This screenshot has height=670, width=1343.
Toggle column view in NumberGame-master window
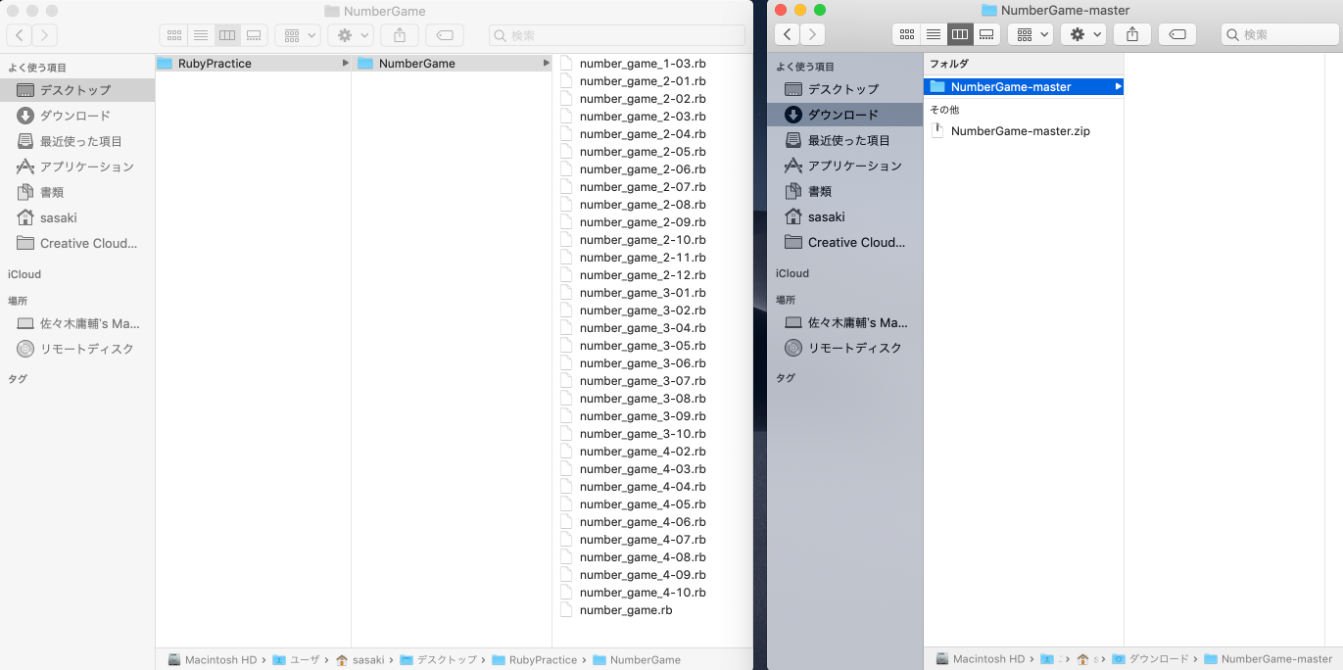960,34
